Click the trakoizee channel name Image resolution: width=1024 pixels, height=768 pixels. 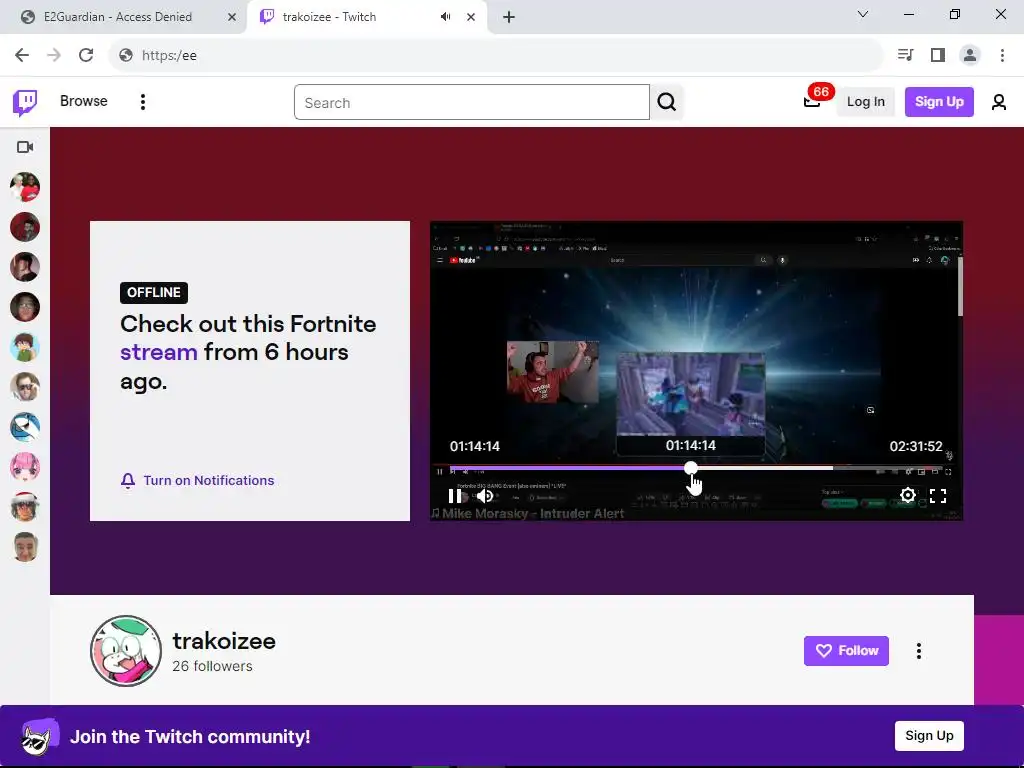click(224, 641)
